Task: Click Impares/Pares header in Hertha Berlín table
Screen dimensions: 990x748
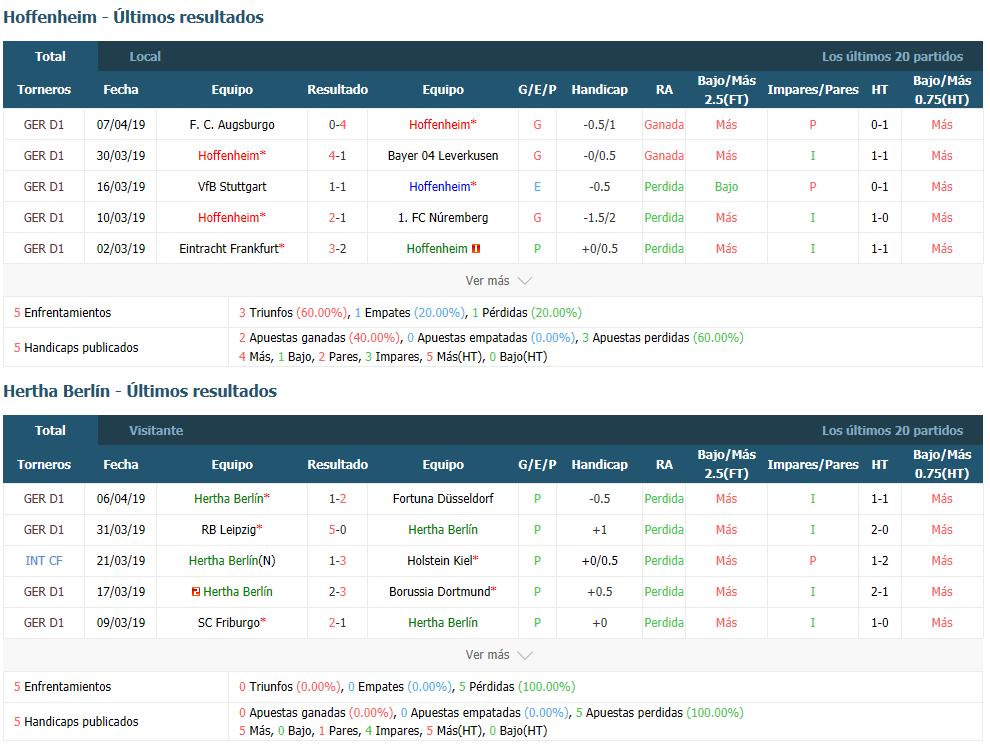Action: [x=813, y=465]
